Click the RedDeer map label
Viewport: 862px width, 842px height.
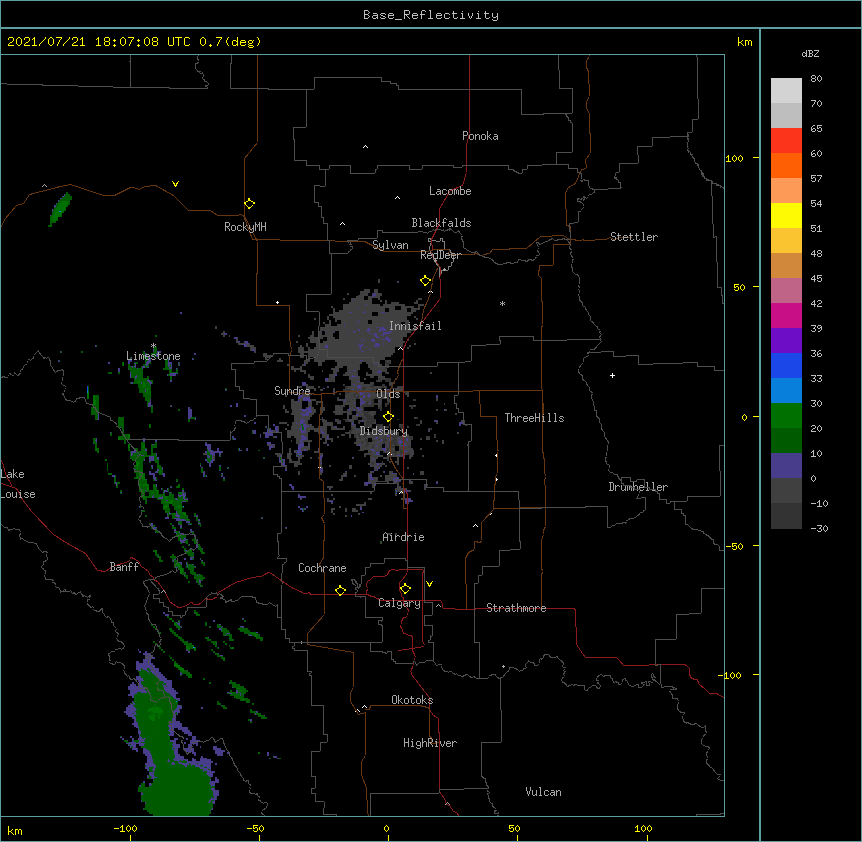440,255
